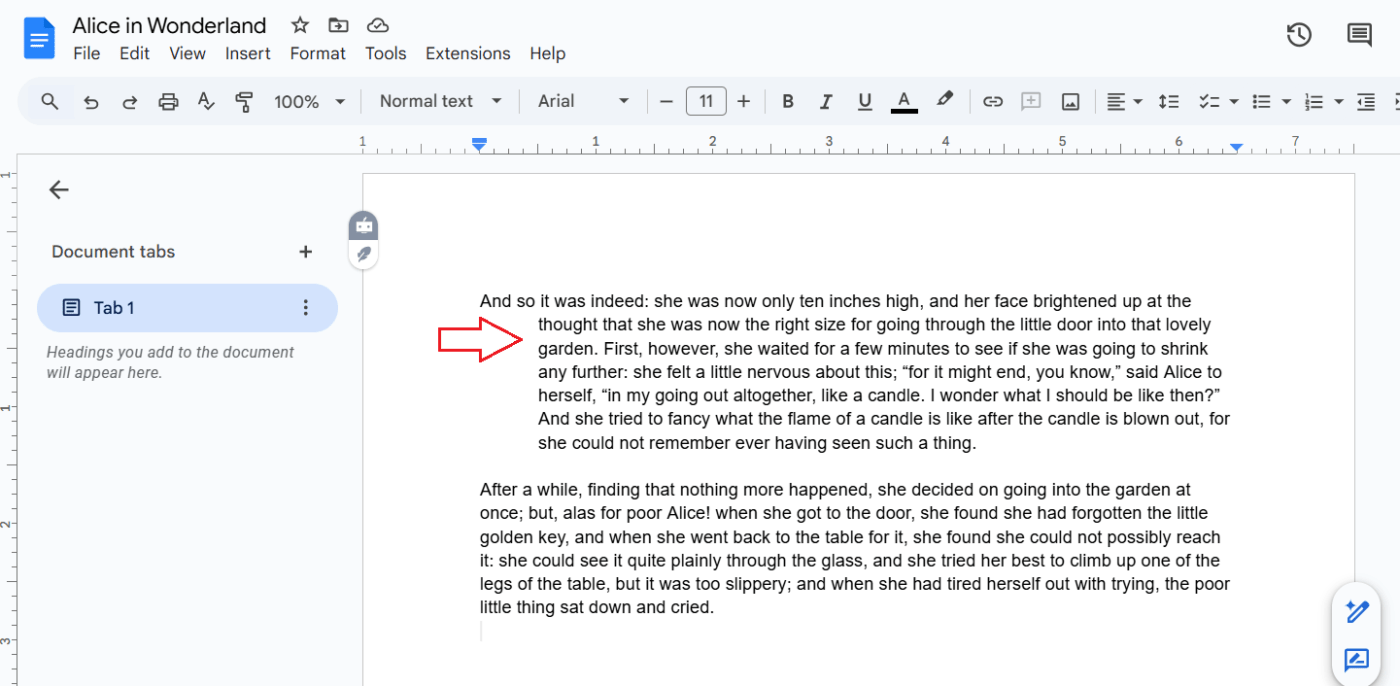
Task: Open the Format menu
Action: coord(317,53)
